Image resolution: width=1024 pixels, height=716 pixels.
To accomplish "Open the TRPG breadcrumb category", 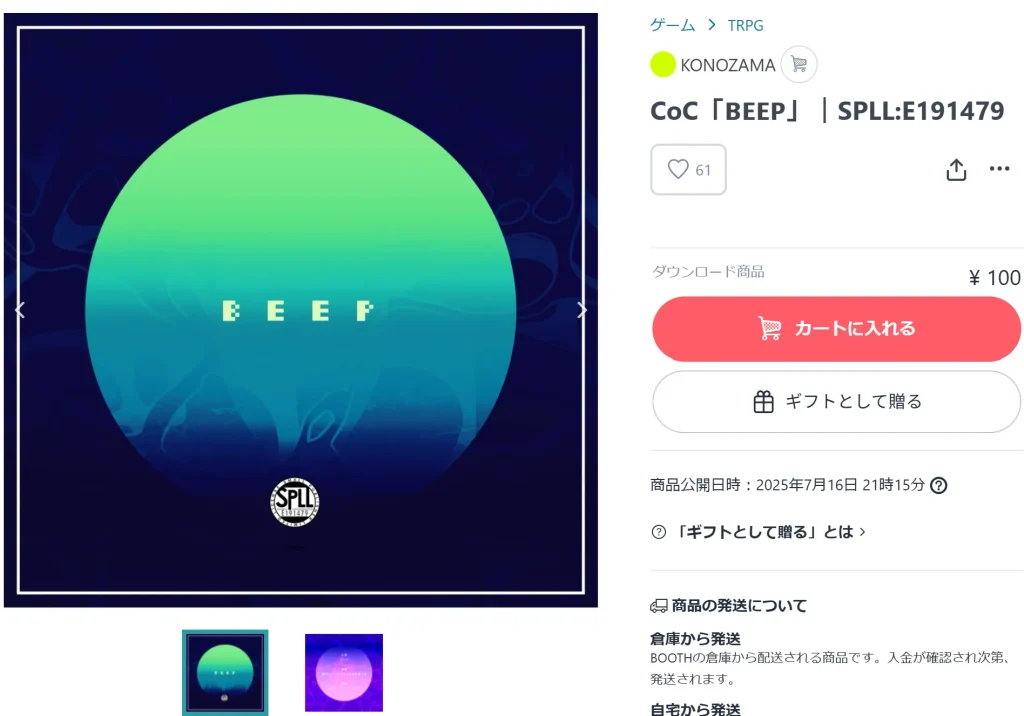I will (745, 25).
